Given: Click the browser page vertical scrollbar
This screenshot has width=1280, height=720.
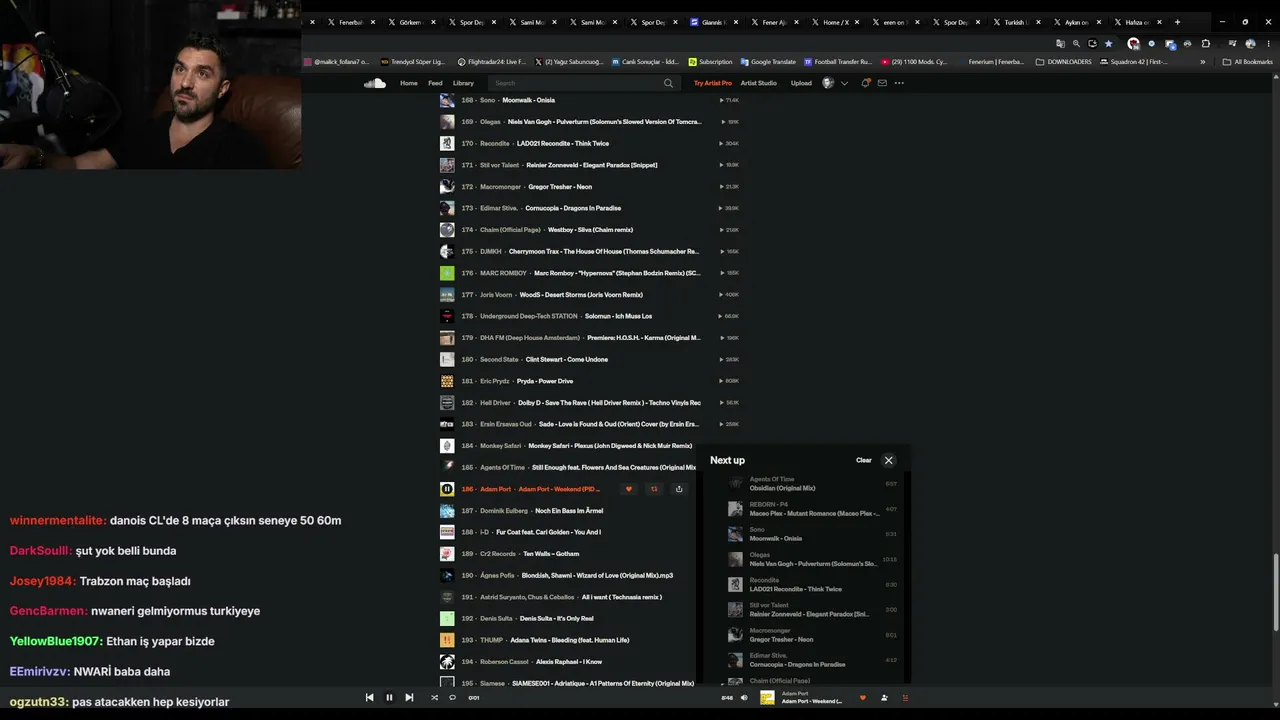Looking at the screenshot, I should (1275, 592).
